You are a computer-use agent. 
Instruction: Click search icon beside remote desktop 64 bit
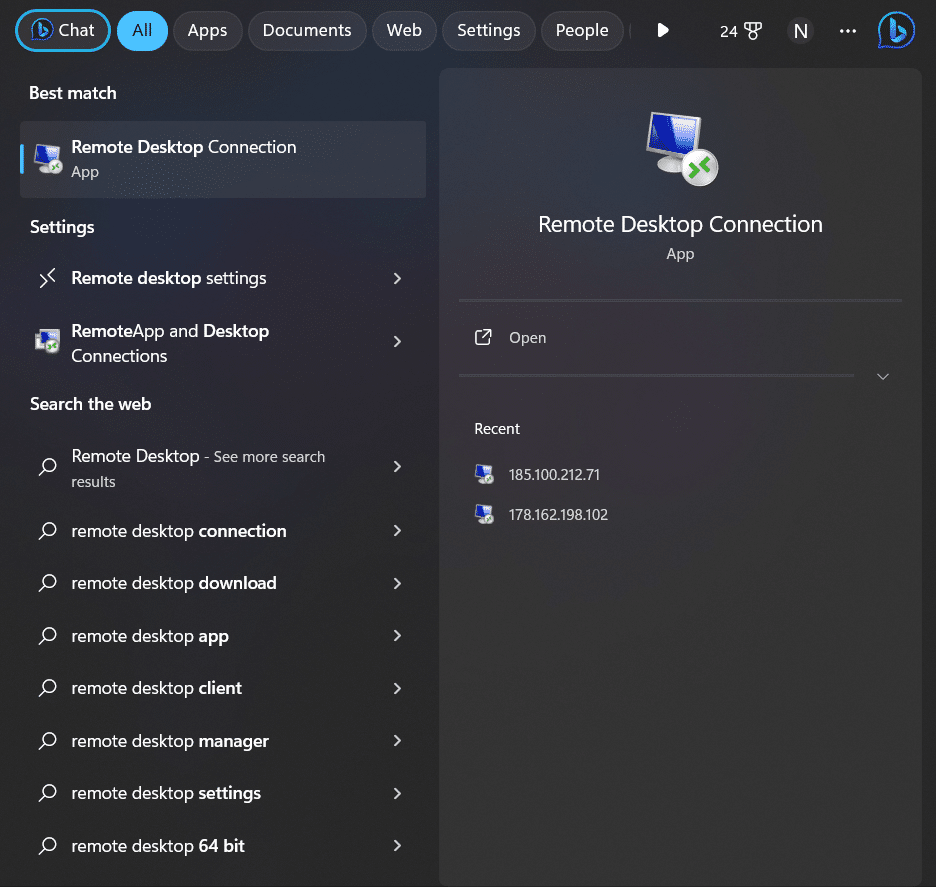[x=48, y=846]
